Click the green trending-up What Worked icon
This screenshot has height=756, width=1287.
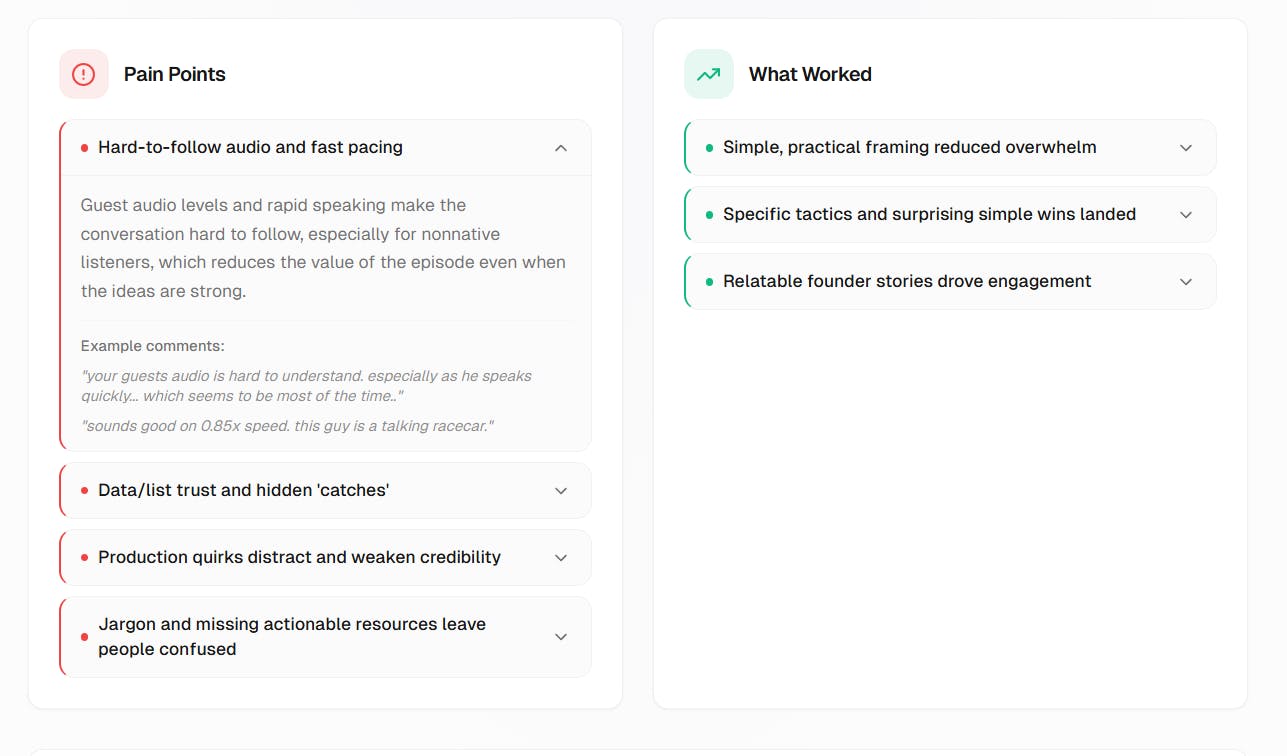click(709, 74)
